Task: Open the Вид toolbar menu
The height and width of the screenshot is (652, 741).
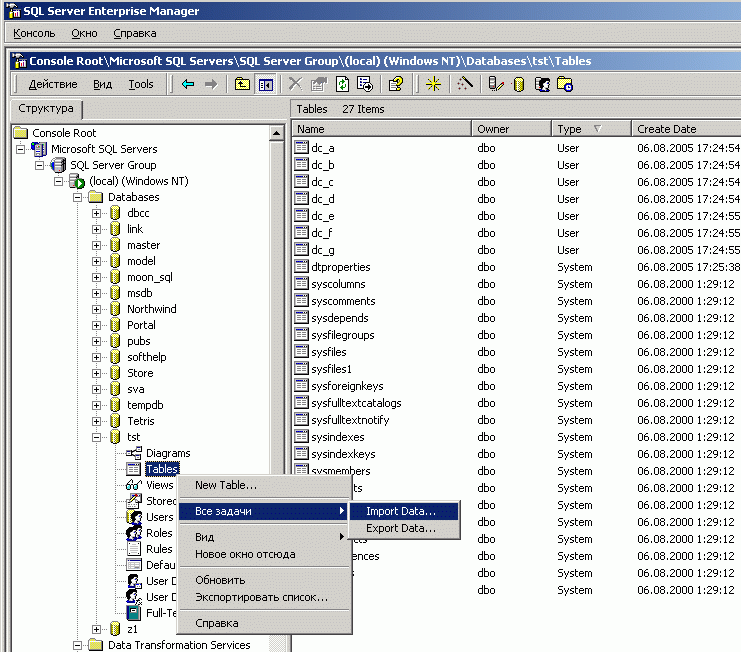Action: 102,85
